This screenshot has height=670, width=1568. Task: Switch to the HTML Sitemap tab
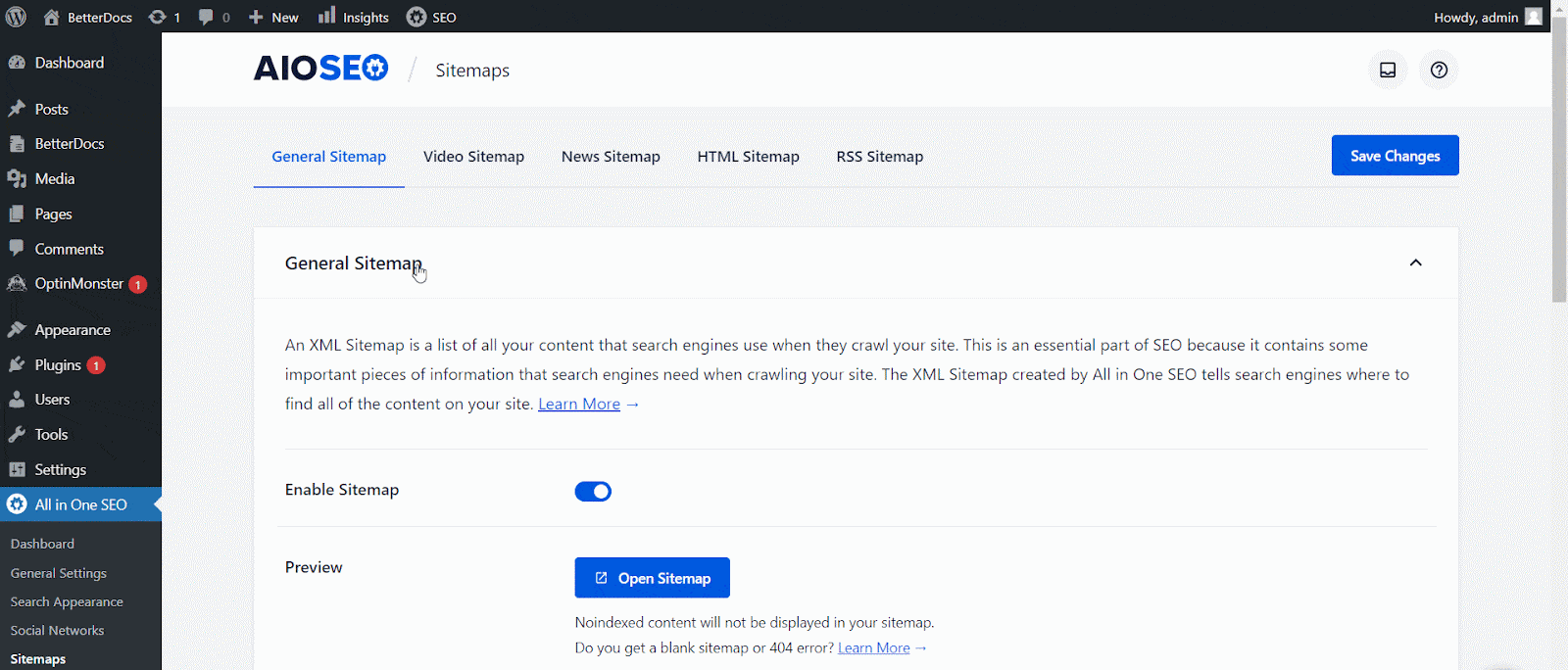tap(749, 157)
